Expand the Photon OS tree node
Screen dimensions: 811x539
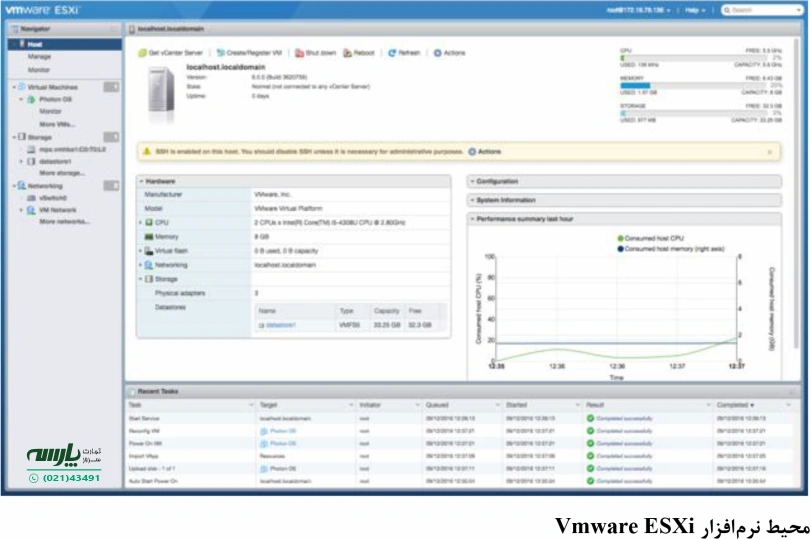(21, 99)
